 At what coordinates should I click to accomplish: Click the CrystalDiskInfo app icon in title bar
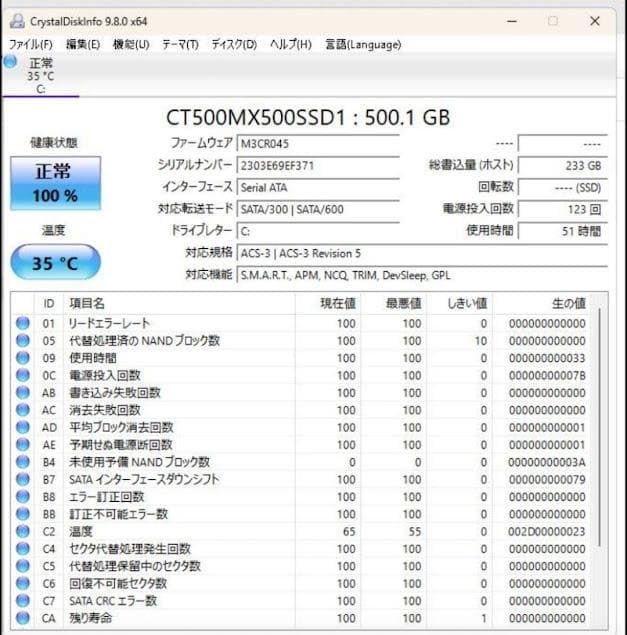point(17,21)
